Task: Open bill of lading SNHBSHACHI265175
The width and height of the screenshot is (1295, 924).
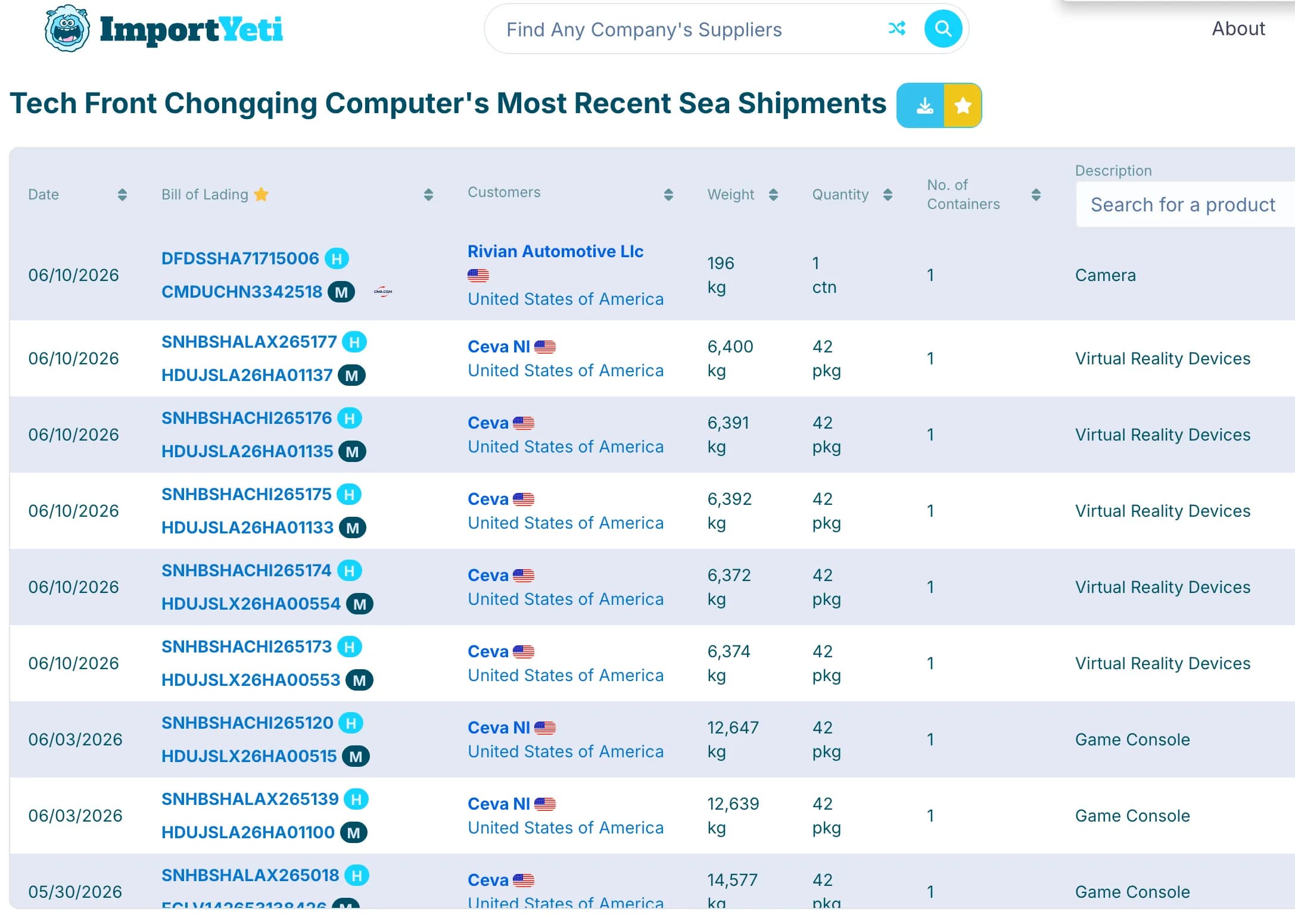Action: [x=247, y=494]
